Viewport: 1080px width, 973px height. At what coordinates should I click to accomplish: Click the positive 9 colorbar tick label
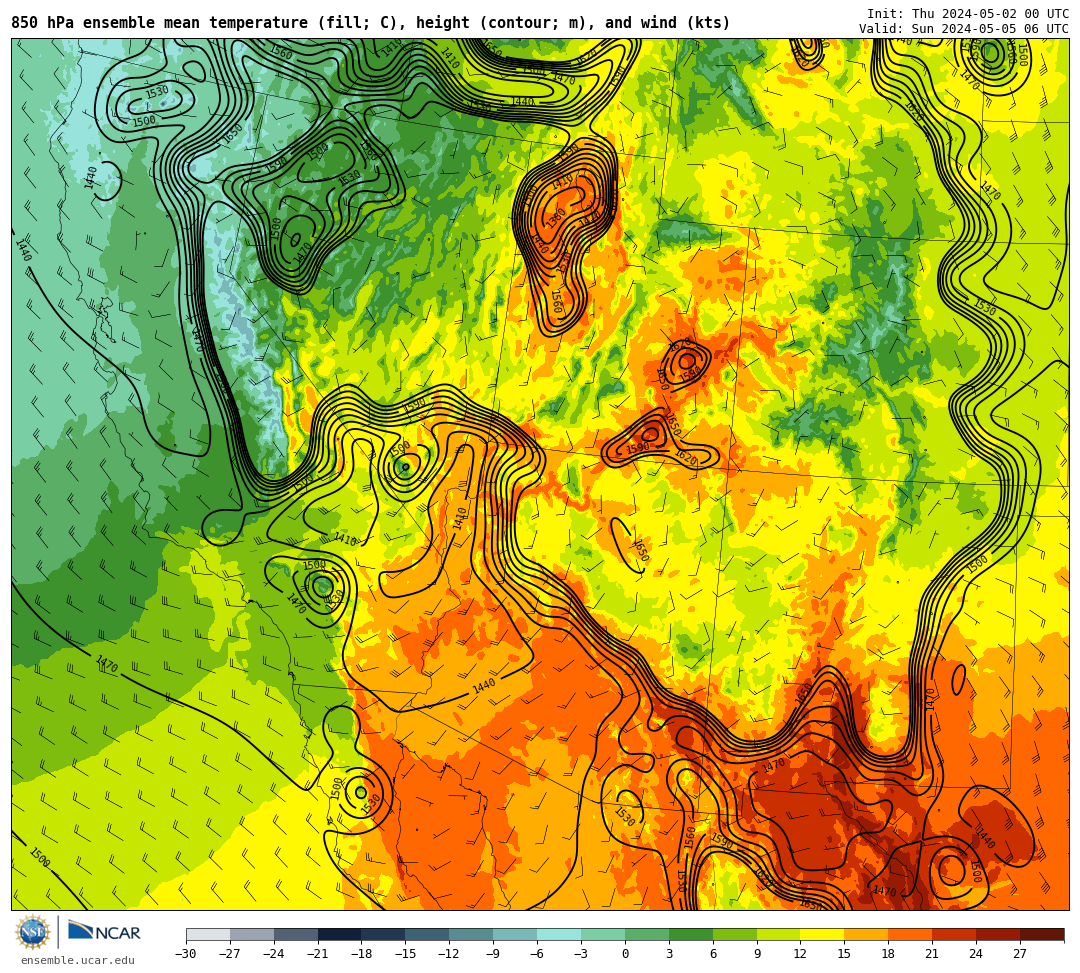point(757,954)
